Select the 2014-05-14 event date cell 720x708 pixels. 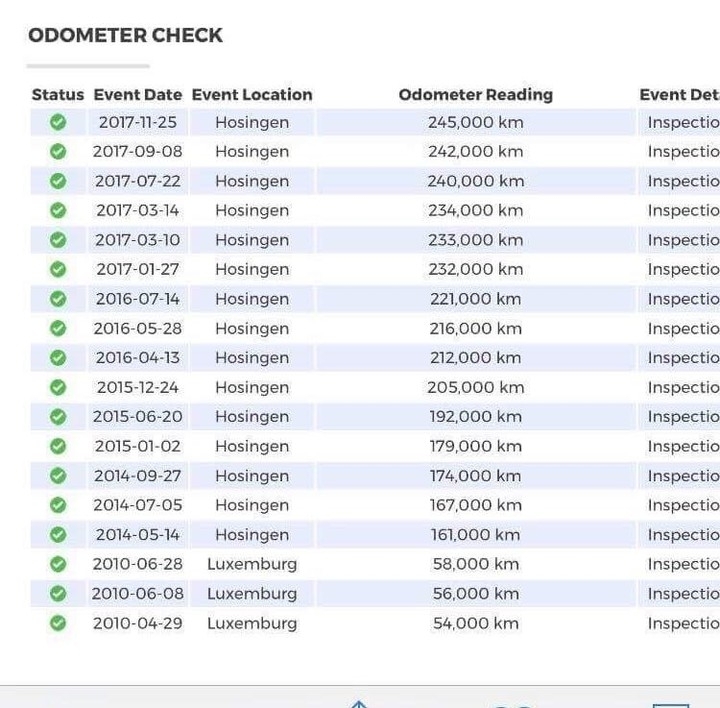(x=138, y=534)
